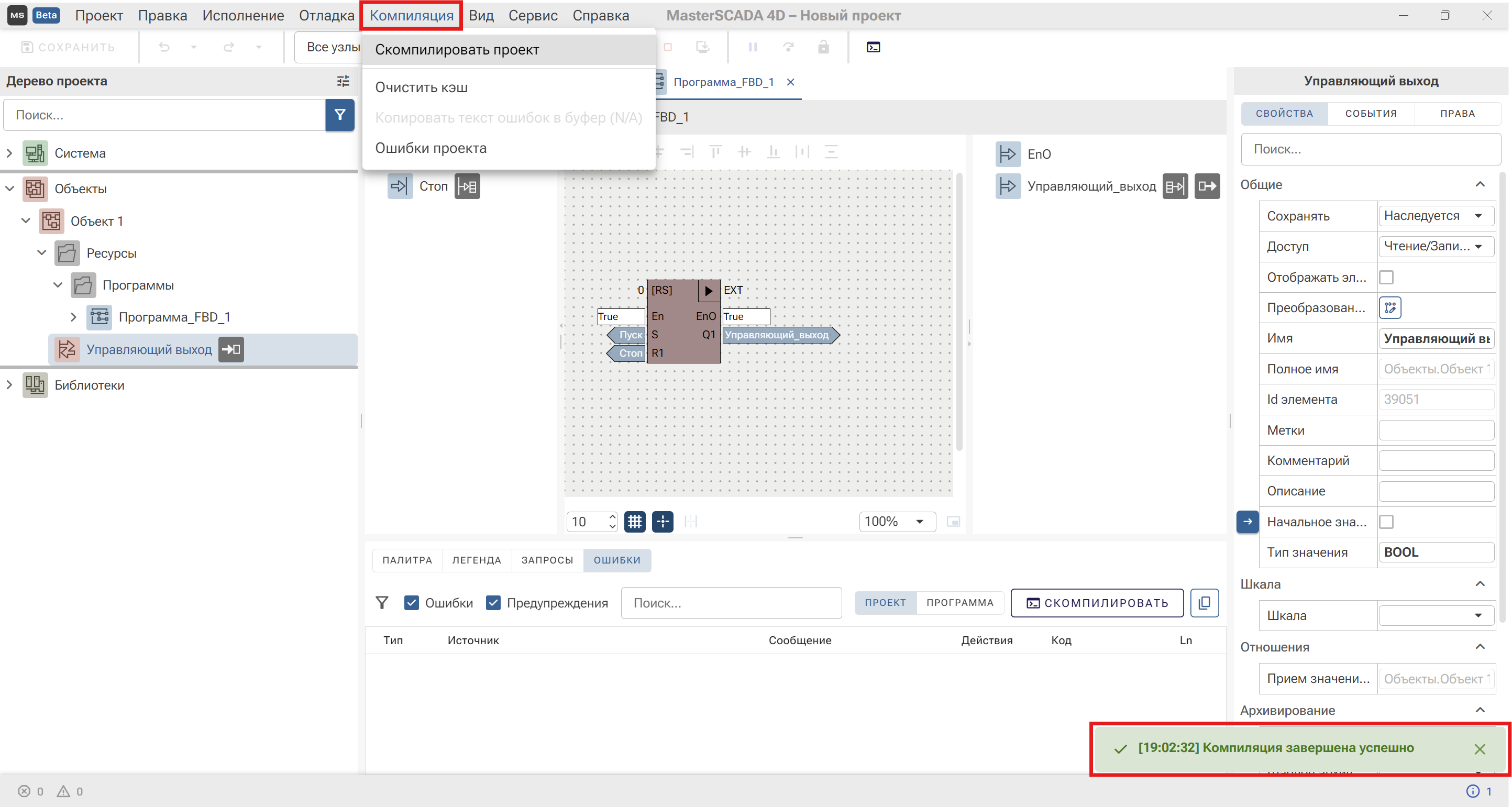Click the EnO output icon
This screenshot has width=1512, height=807.
1008,154
